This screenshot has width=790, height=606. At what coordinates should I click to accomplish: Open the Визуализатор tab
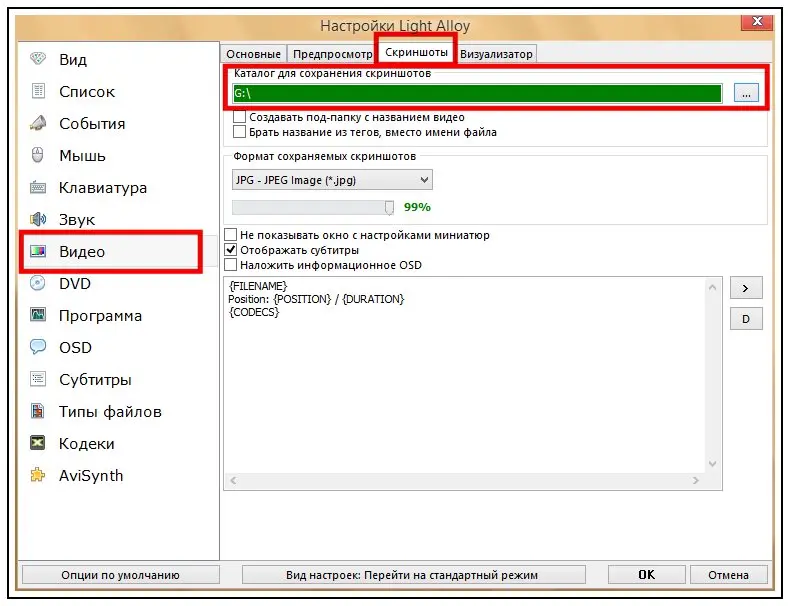coord(496,54)
